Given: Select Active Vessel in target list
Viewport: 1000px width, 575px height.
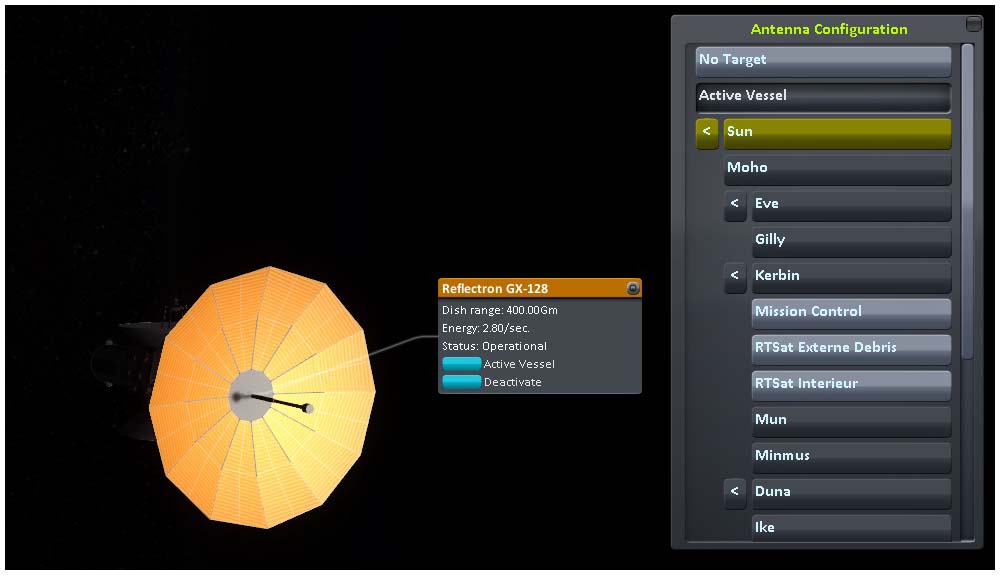Looking at the screenshot, I should [823, 96].
